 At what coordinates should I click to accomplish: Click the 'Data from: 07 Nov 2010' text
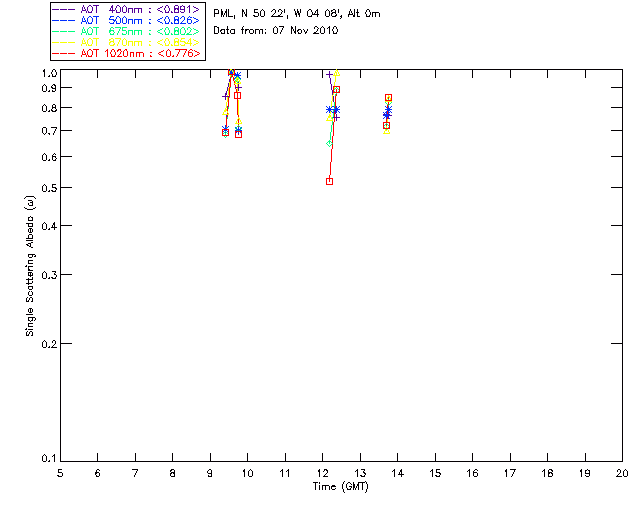pos(276,31)
